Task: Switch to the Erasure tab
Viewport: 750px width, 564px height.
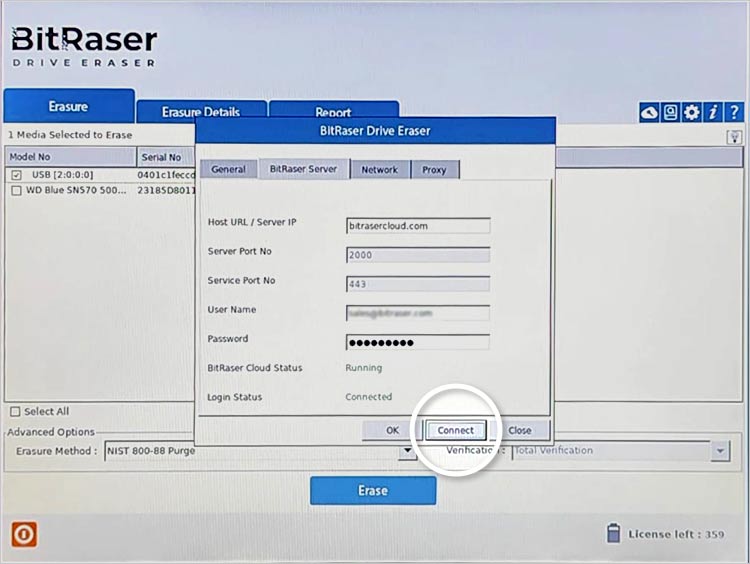Action: pyautogui.click(x=69, y=106)
